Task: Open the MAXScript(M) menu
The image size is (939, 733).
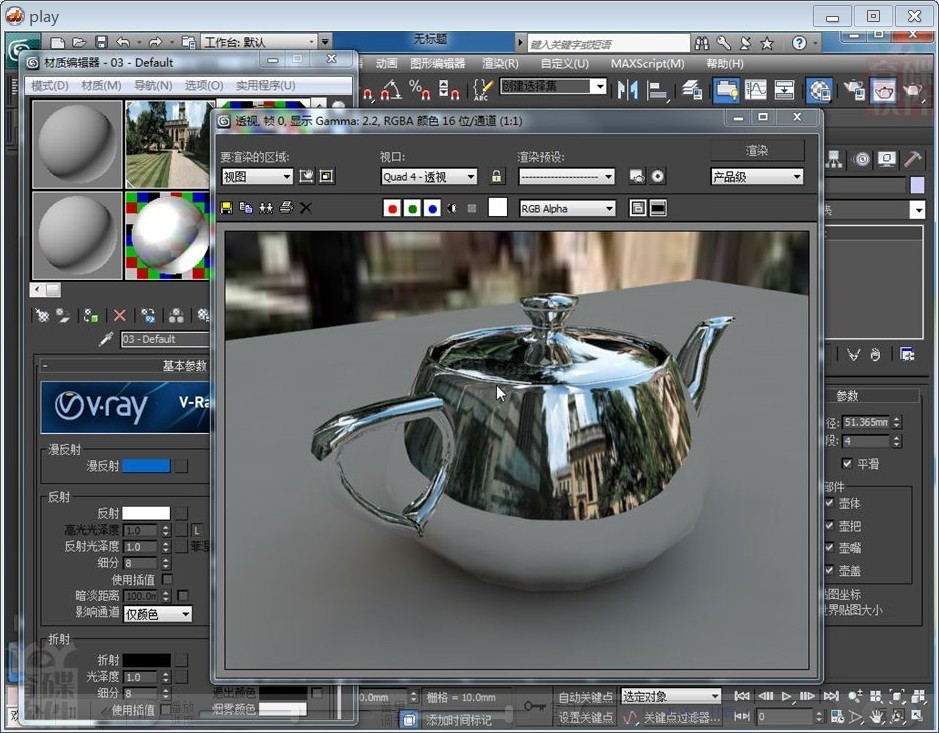Action: point(647,63)
